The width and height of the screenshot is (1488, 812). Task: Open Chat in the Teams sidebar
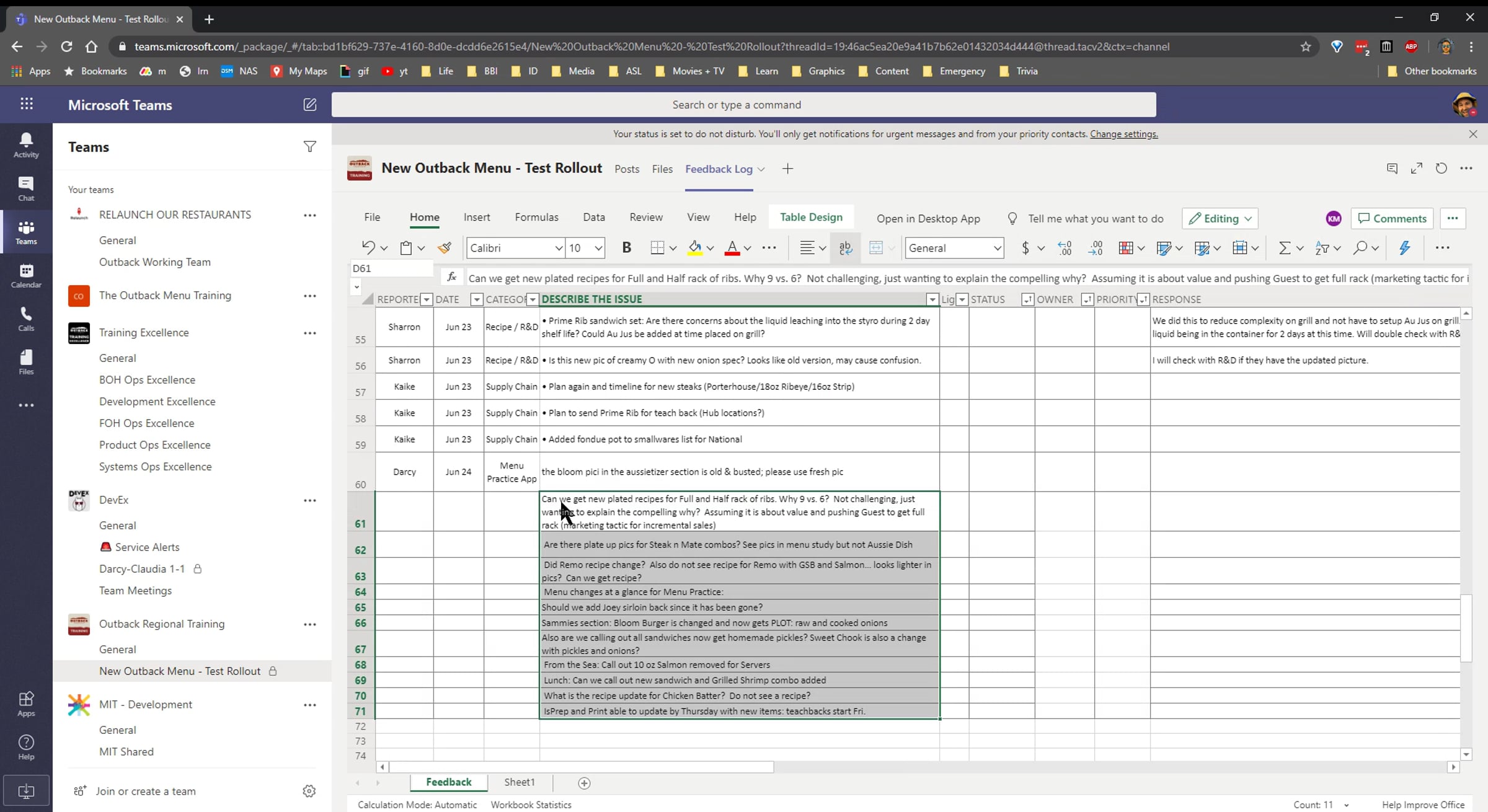[x=26, y=188]
